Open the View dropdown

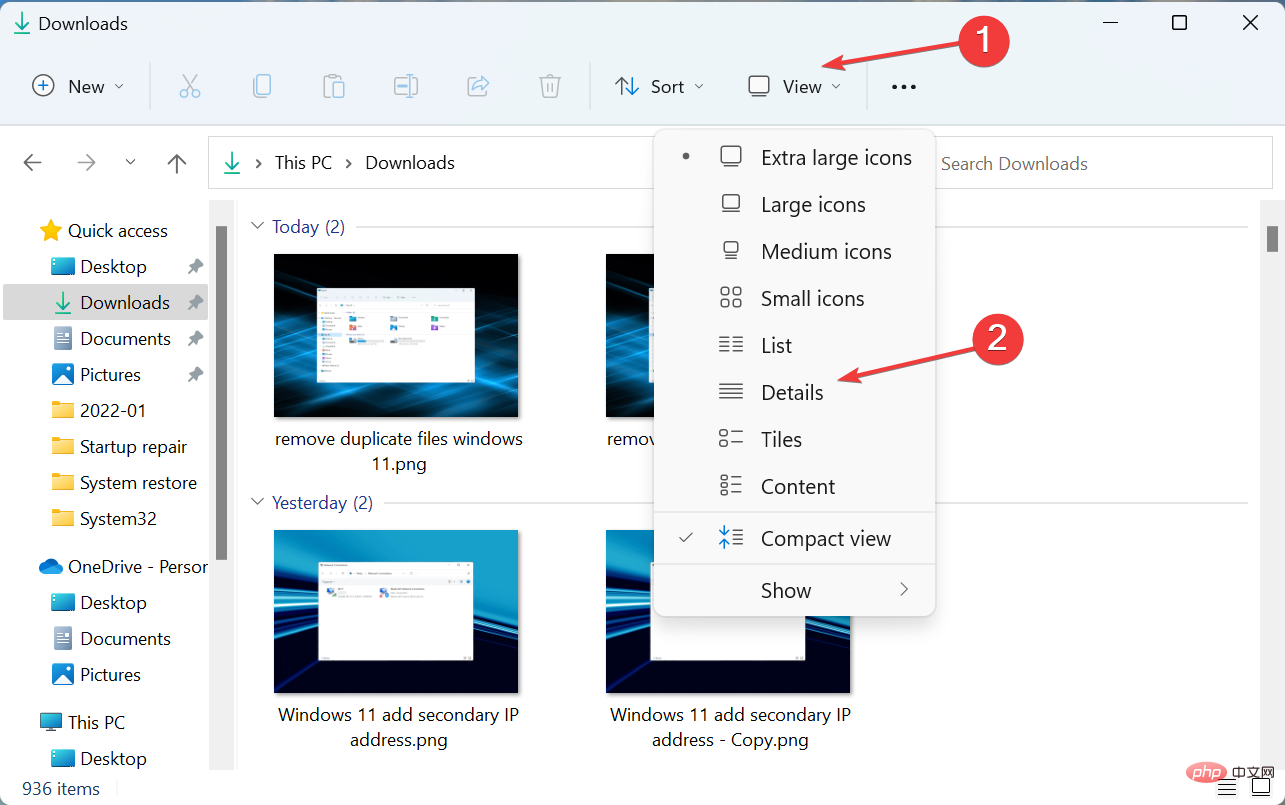pos(795,87)
